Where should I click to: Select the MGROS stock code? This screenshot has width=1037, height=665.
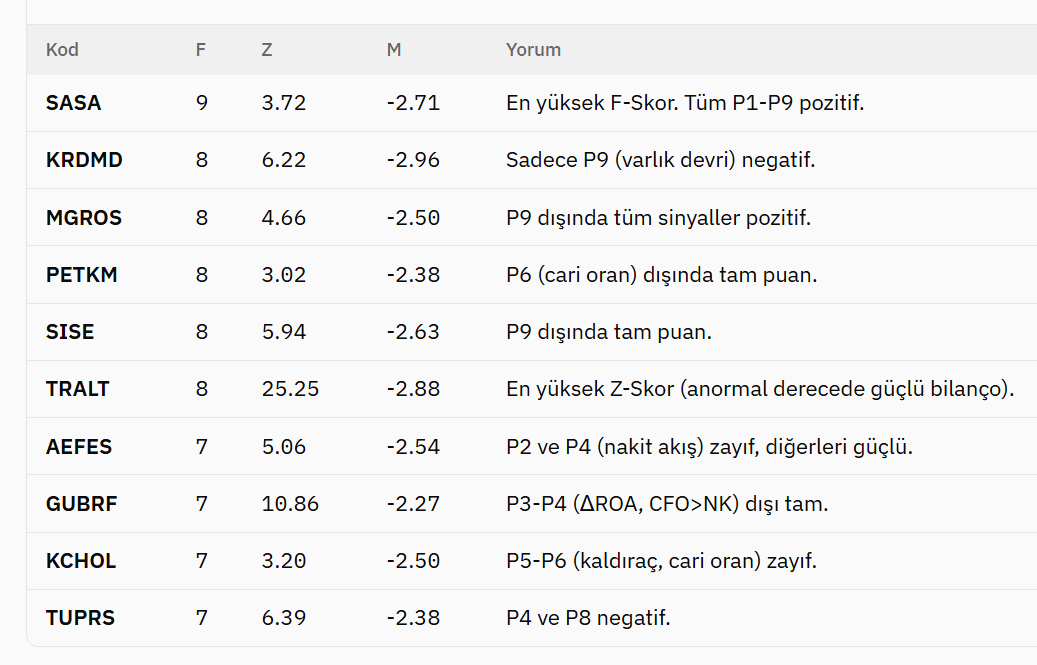(84, 217)
